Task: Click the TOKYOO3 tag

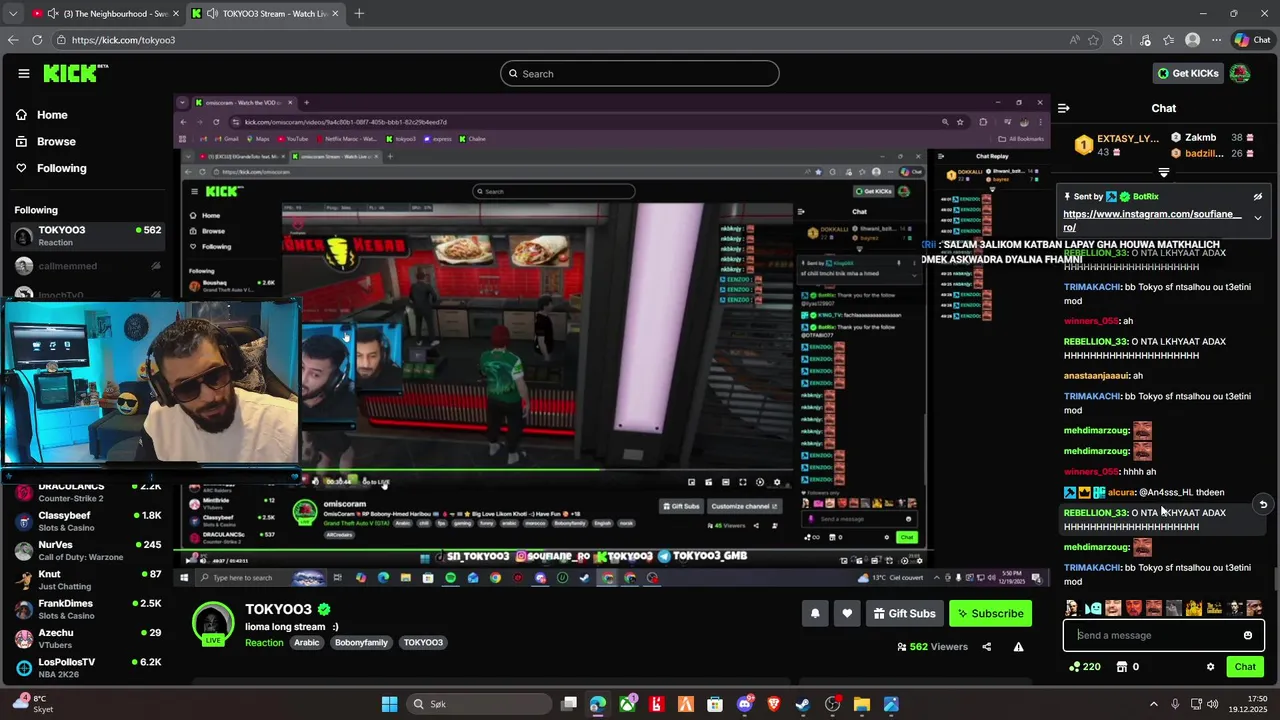Action: coord(423,643)
